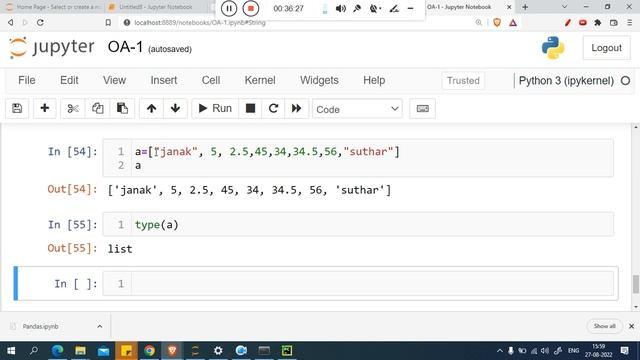
Task: Open a new browser tab
Action: tap(525, 7)
